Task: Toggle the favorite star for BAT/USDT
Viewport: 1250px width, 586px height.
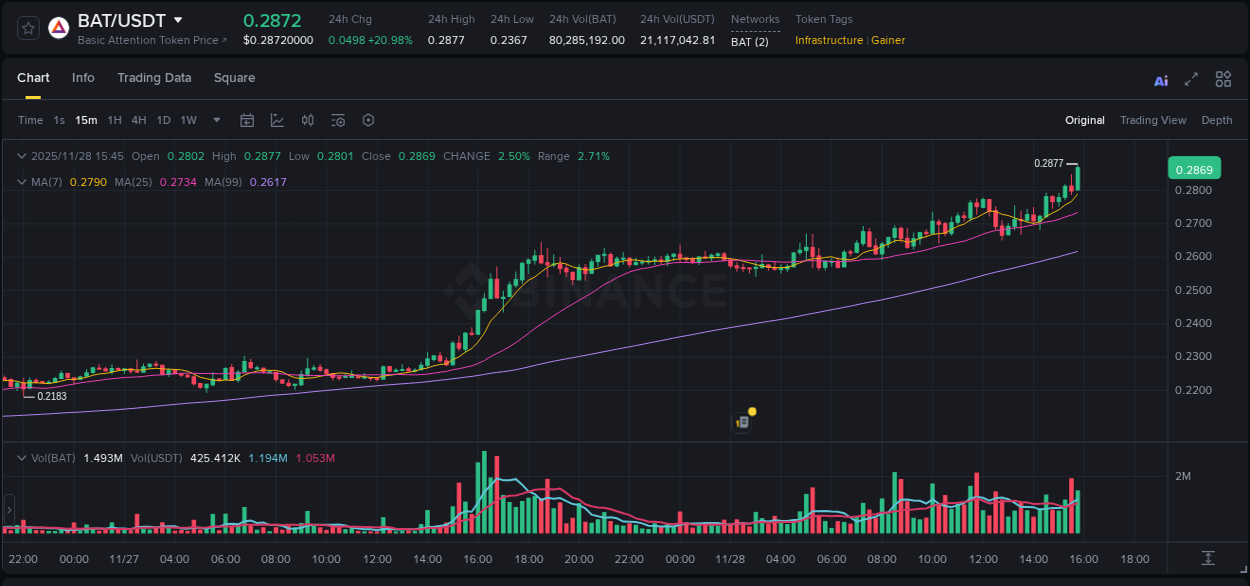Action: [27, 27]
